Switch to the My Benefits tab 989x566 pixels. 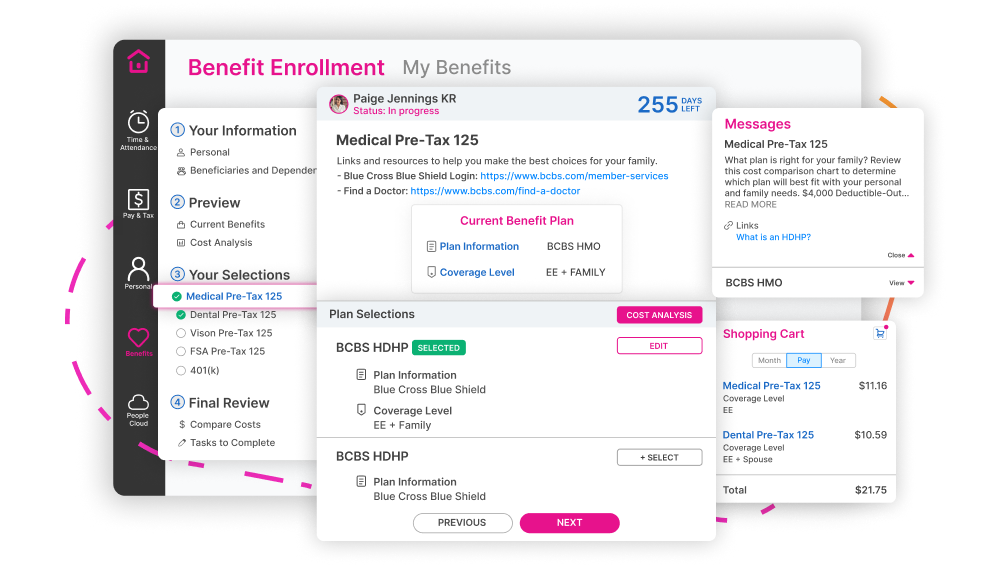[x=457, y=68]
